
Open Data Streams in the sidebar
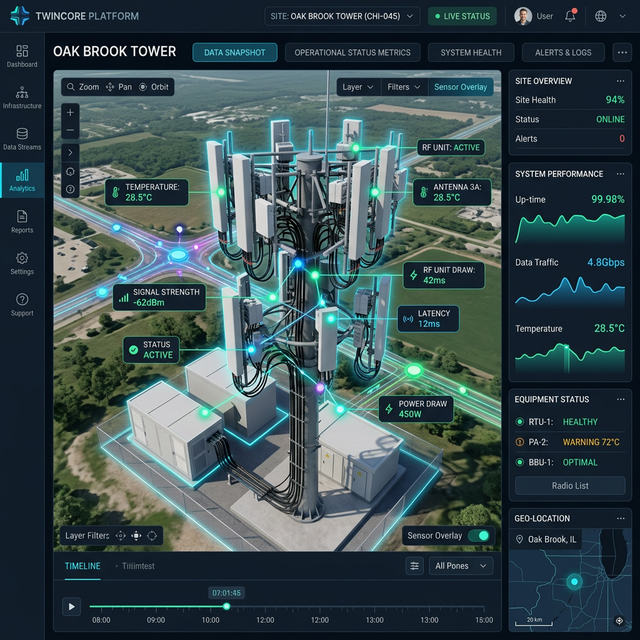coord(22,139)
